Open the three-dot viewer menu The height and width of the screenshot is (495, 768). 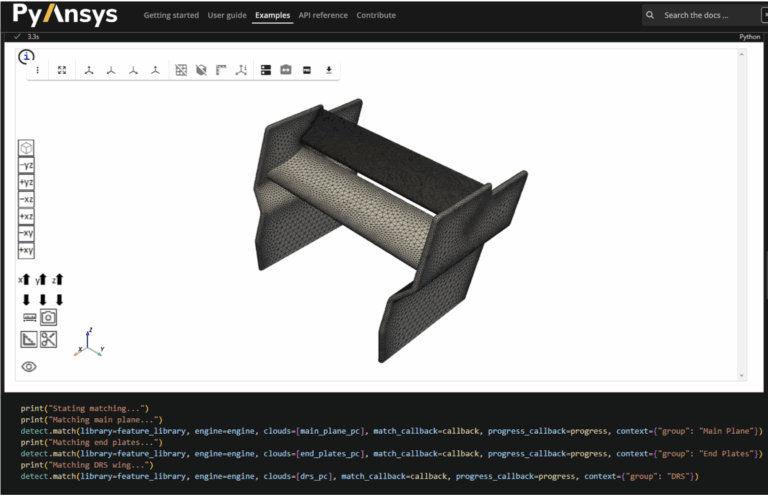tap(38, 70)
